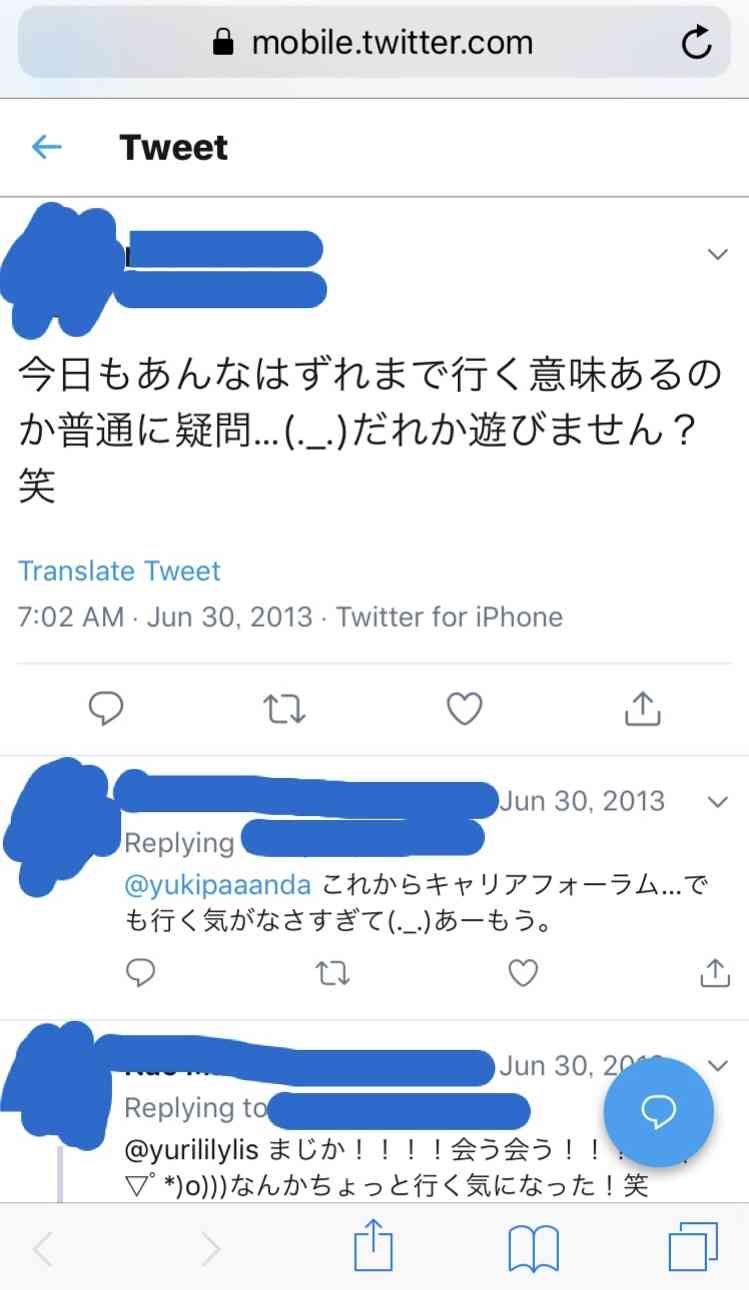Viewport: 749px width, 1290px height.
Task: Tap the floating compose tweet bubble button
Action: (x=658, y=1113)
